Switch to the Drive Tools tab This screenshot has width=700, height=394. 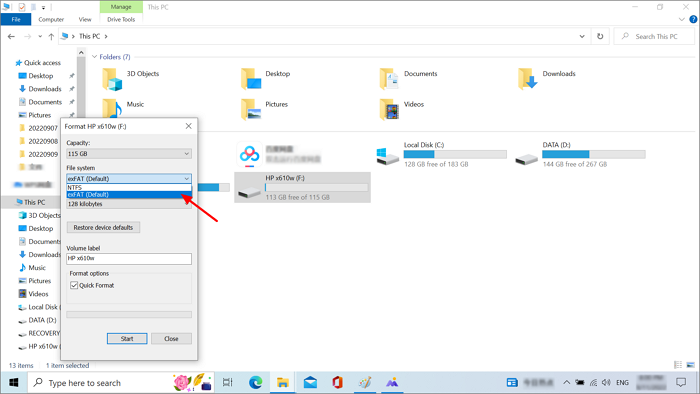pos(121,20)
